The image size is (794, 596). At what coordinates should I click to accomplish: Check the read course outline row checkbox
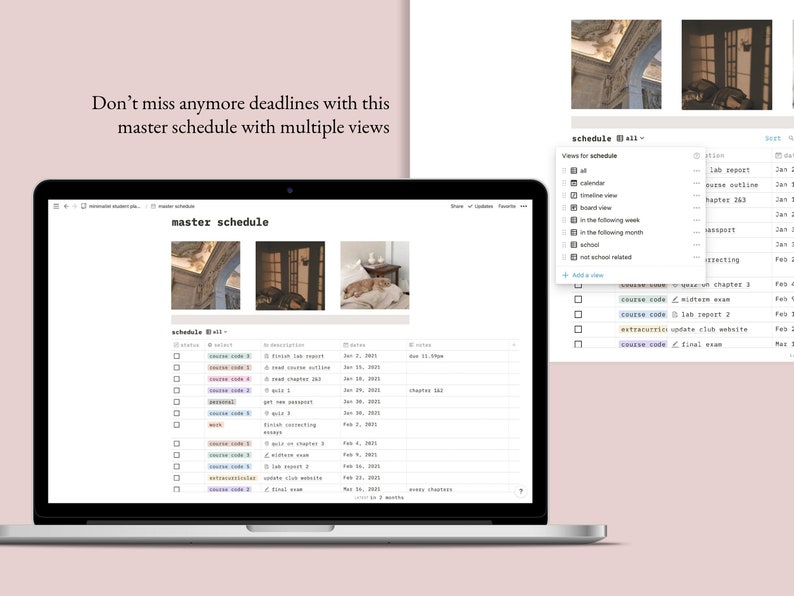tap(177, 368)
